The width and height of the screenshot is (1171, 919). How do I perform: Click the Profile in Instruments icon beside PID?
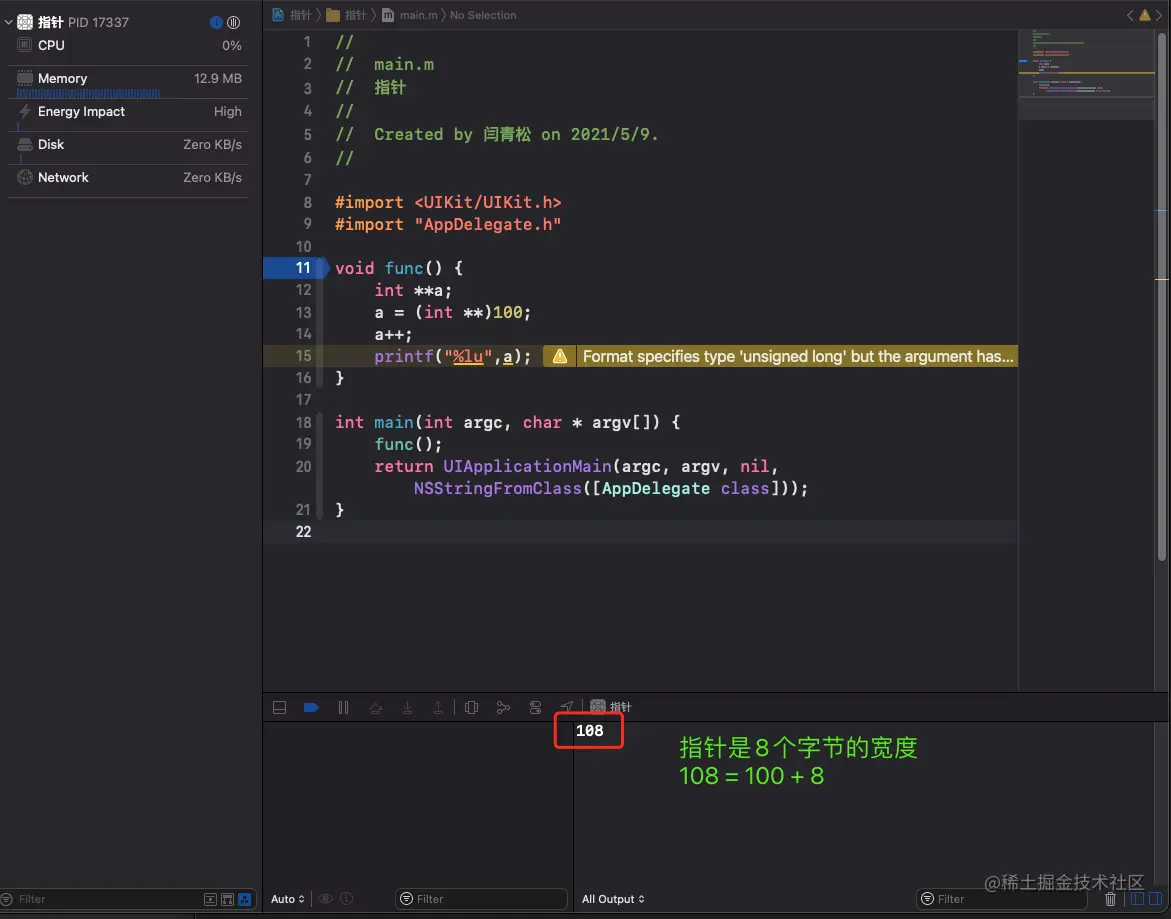click(x=234, y=22)
